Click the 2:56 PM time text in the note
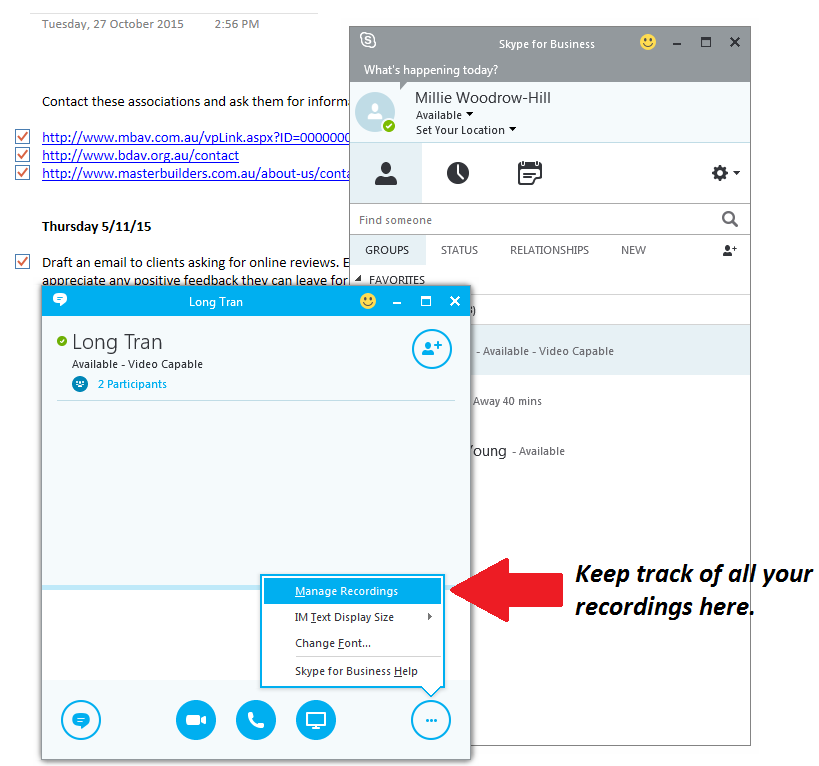 point(237,24)
